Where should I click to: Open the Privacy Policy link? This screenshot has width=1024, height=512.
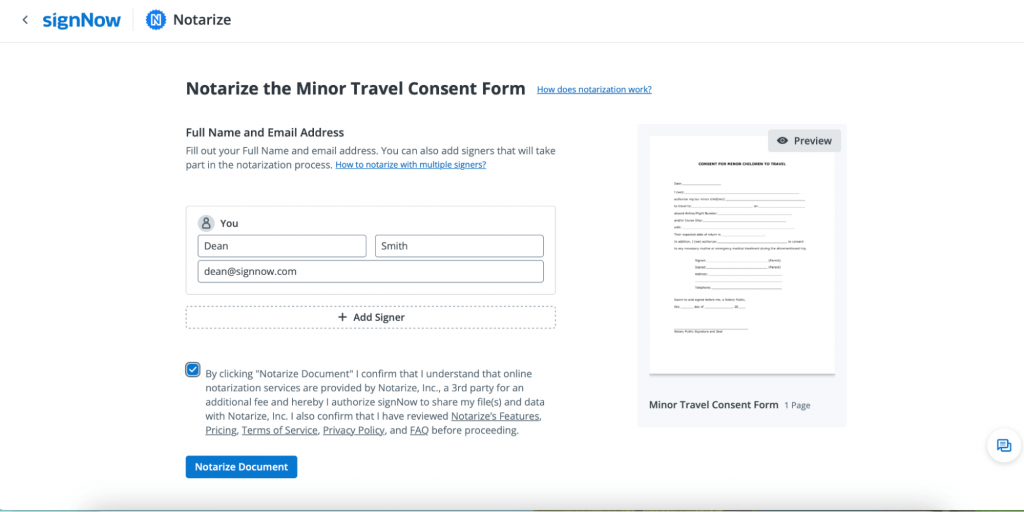click(352, 431)
